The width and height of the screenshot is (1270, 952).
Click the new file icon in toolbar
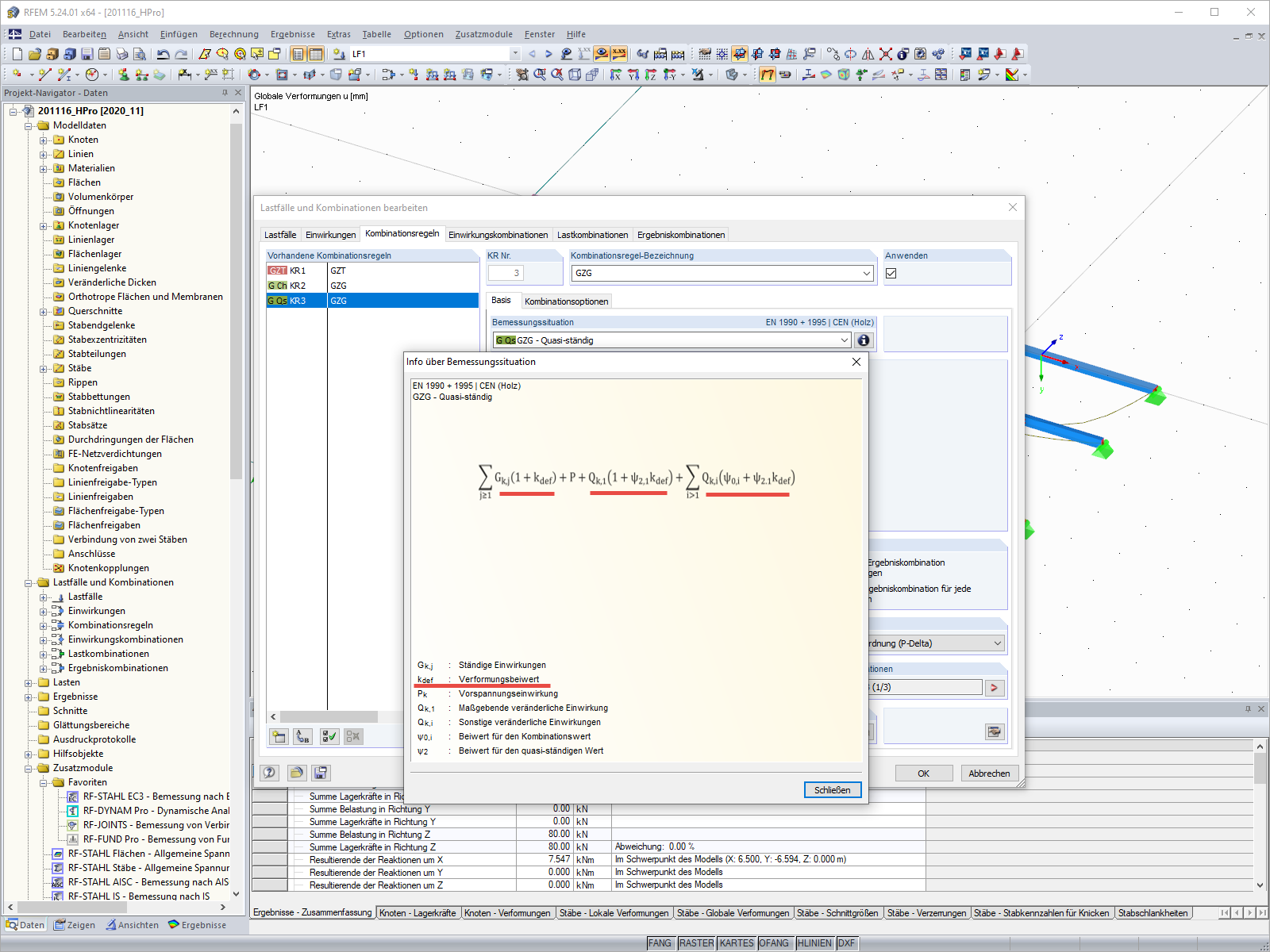[17, 54]
